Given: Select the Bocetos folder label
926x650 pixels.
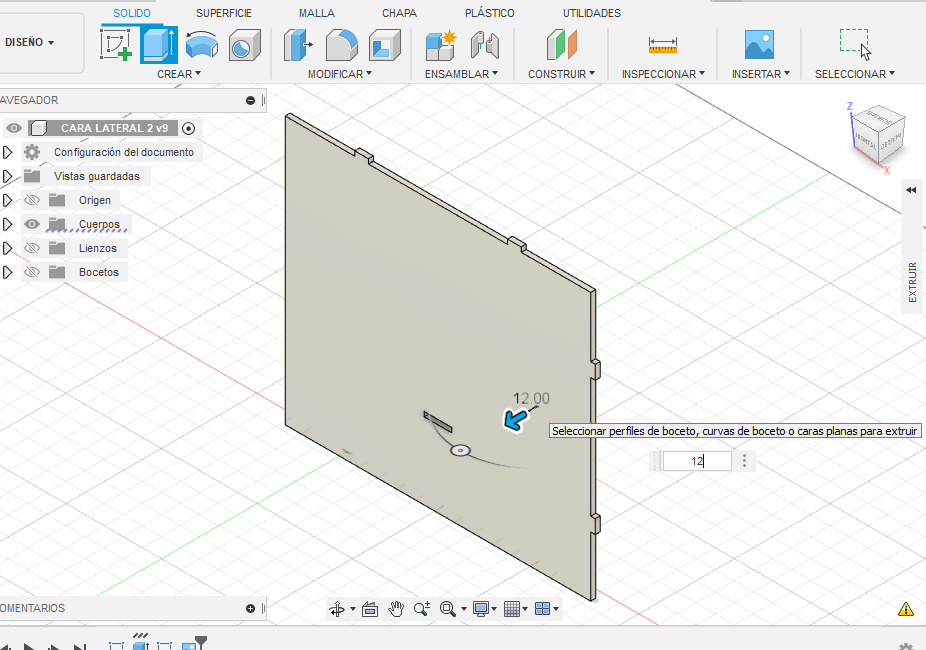Looking at the screenshot, I should (x=99, y=272).
